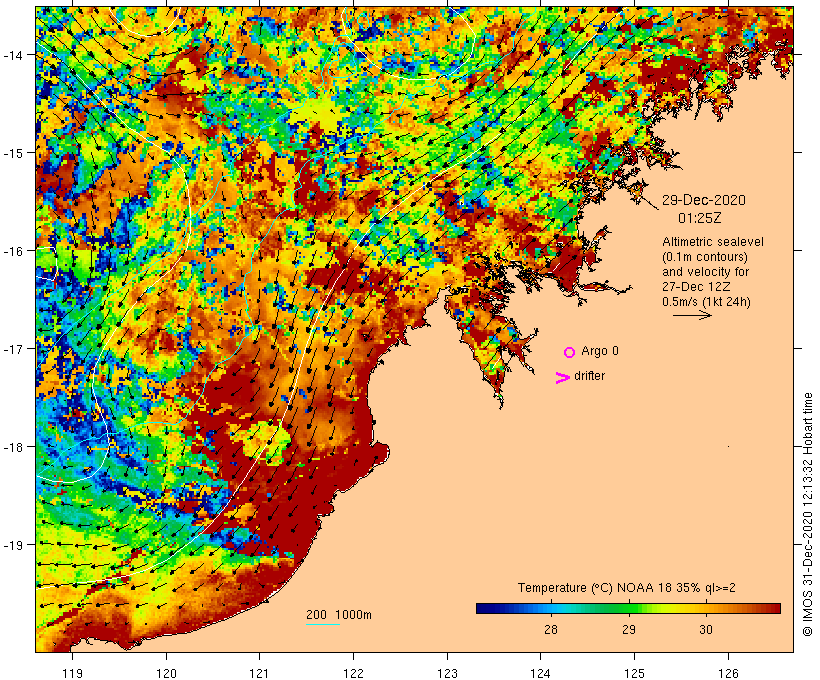The height and width of the screenshot is (680, 820).
Task: Click the temperature color bar
Action: 628,608
